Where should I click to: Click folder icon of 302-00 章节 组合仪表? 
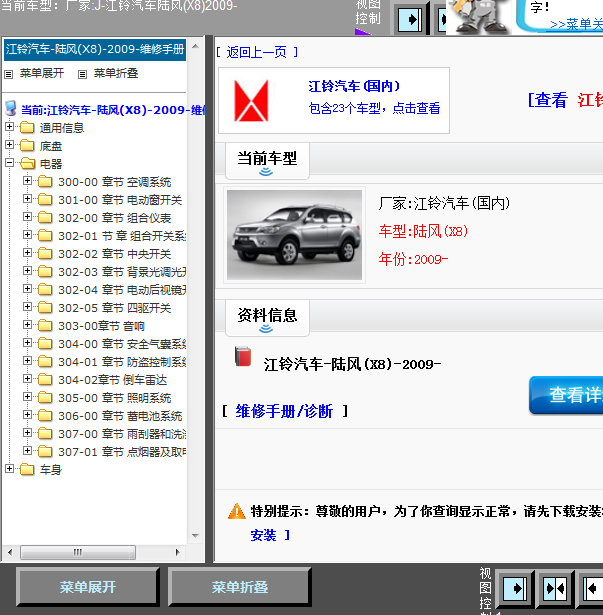tap(45, 218)
